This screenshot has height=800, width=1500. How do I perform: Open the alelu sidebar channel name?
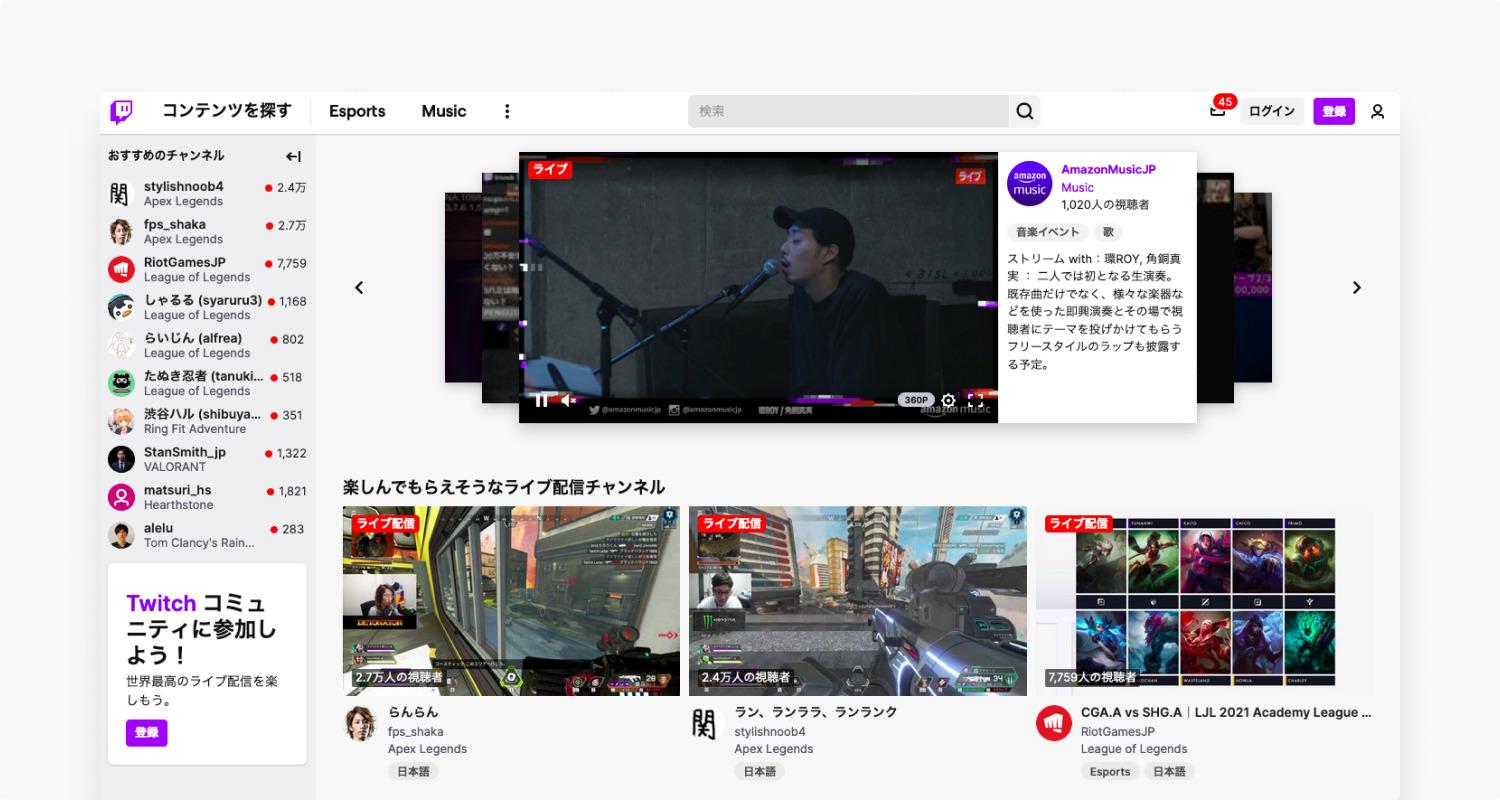tap(158, 528)
